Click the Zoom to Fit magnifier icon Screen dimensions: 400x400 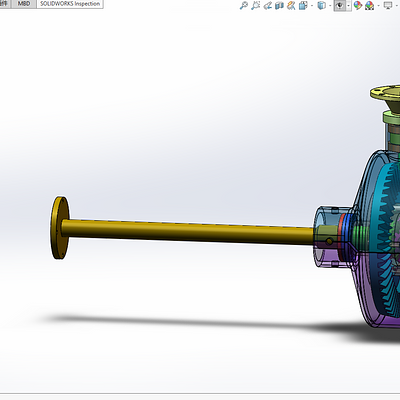[244, 5]
